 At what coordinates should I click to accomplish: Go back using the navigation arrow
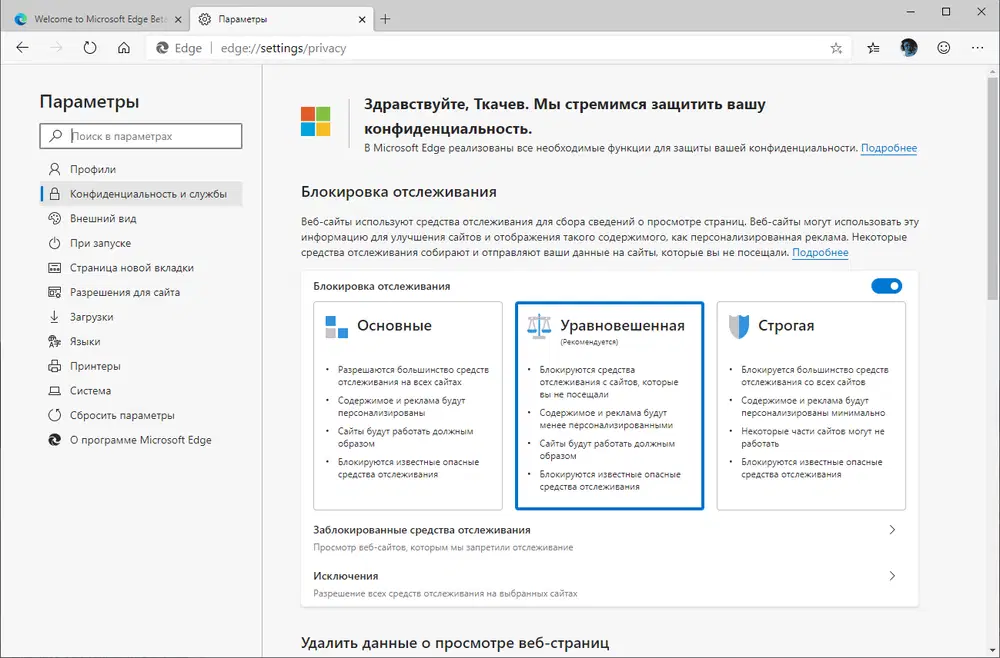(22, 47)
